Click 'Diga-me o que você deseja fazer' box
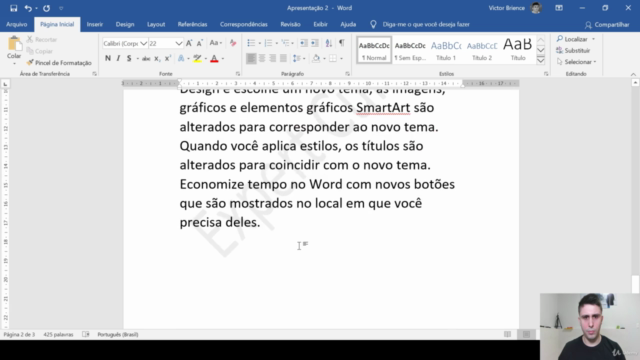Image resolution: width=640 pixels, height=360 pixels. click(426, 24)
